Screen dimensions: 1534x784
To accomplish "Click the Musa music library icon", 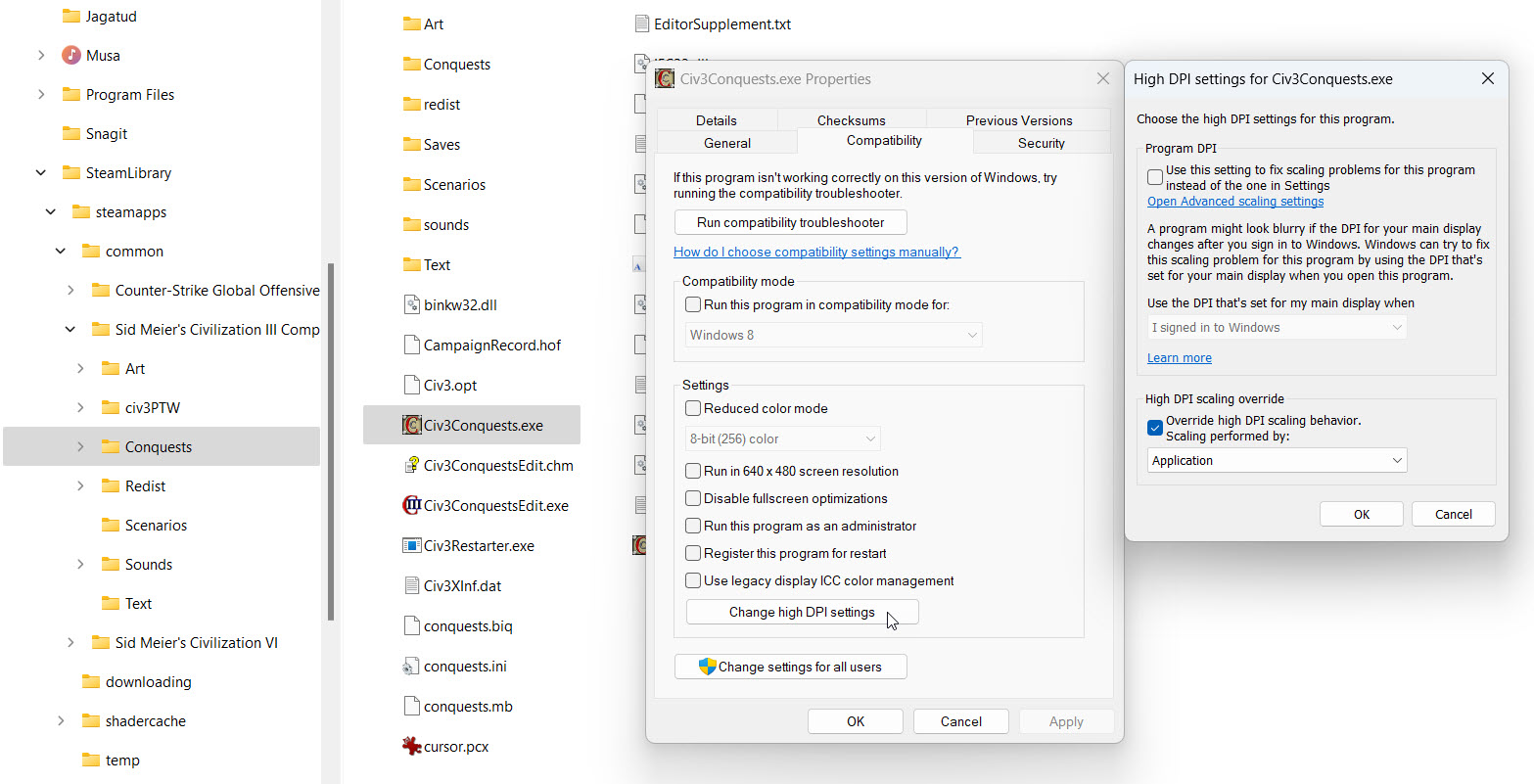I will tap(70, 56).
